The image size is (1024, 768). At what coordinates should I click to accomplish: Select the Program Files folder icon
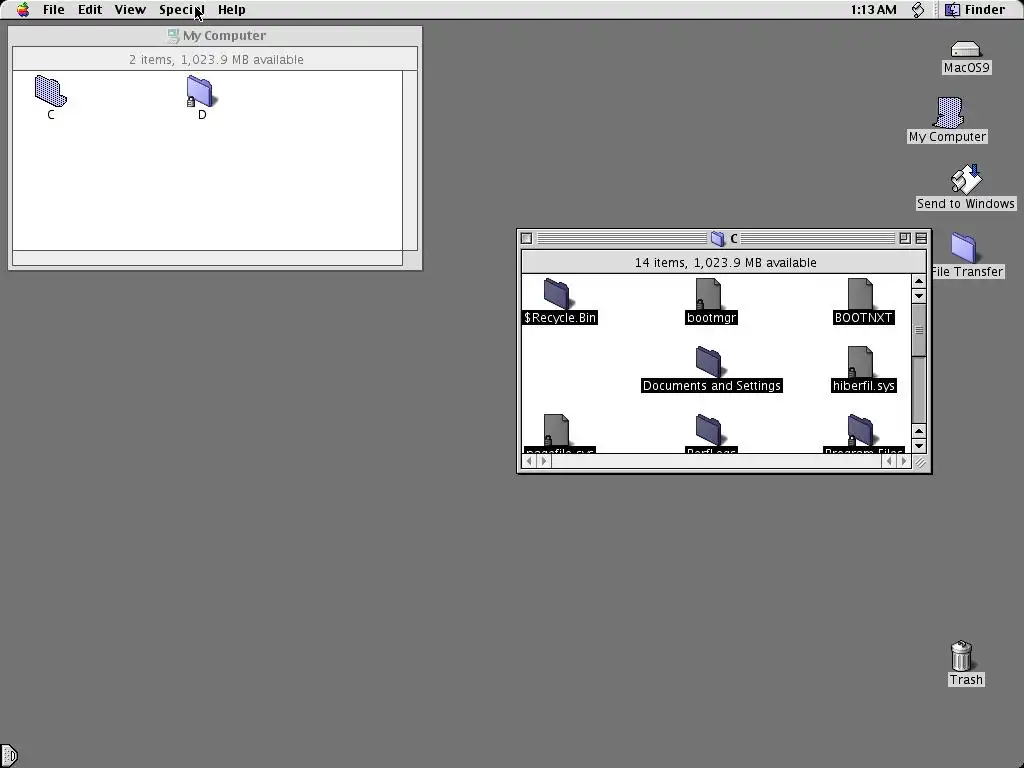(x=860, y=430)
